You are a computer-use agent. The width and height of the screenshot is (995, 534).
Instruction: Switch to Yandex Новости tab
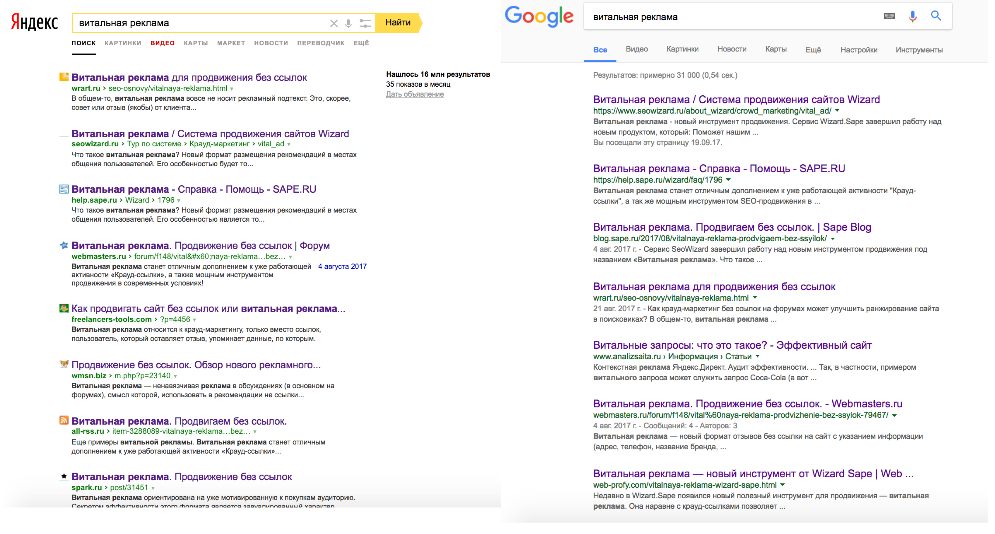click(271, 43)
